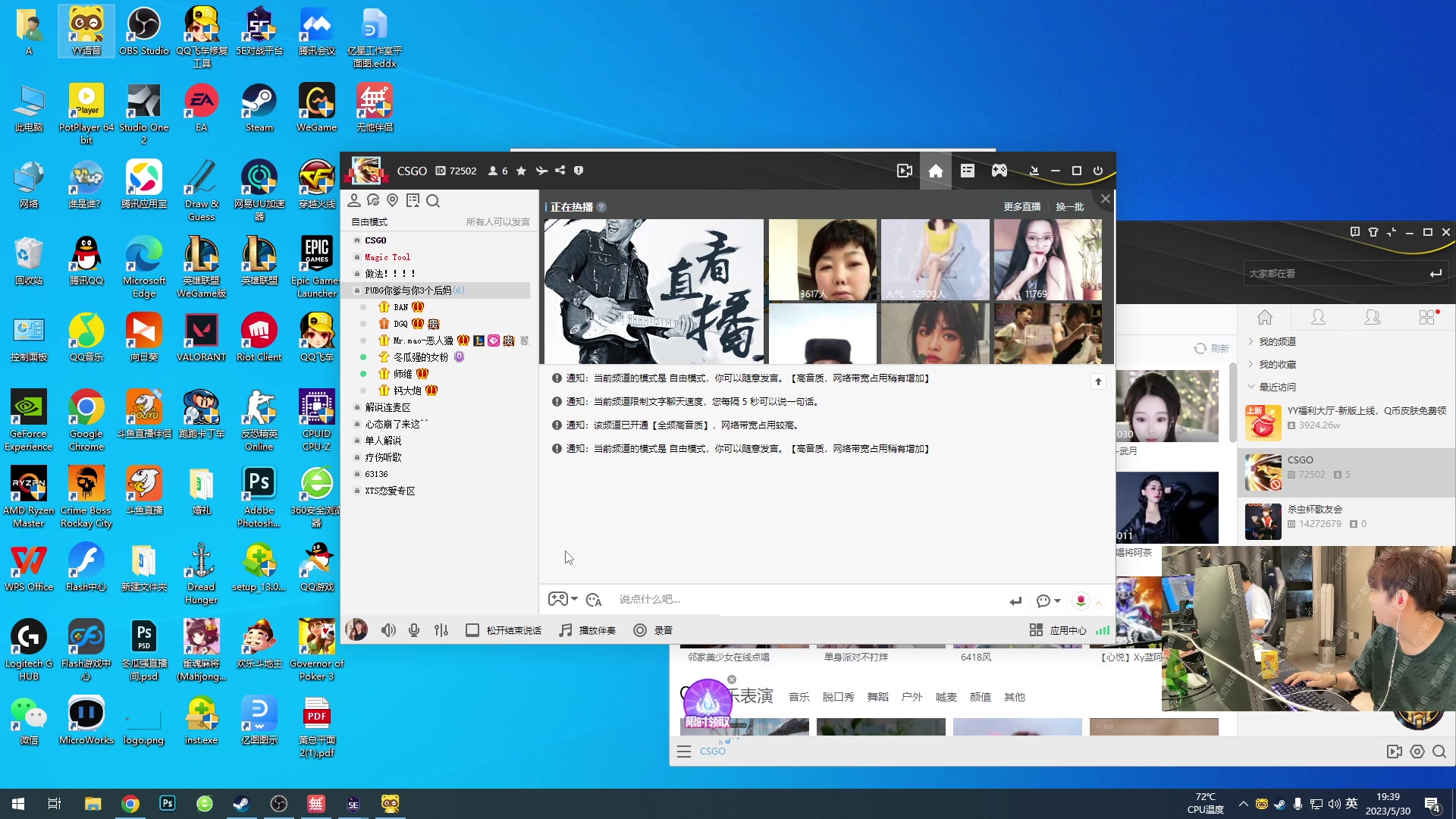Viewport: 1456px width, 819px height.
Task: Open OBS Studio desktop shortcut
Action: (144, 31)
